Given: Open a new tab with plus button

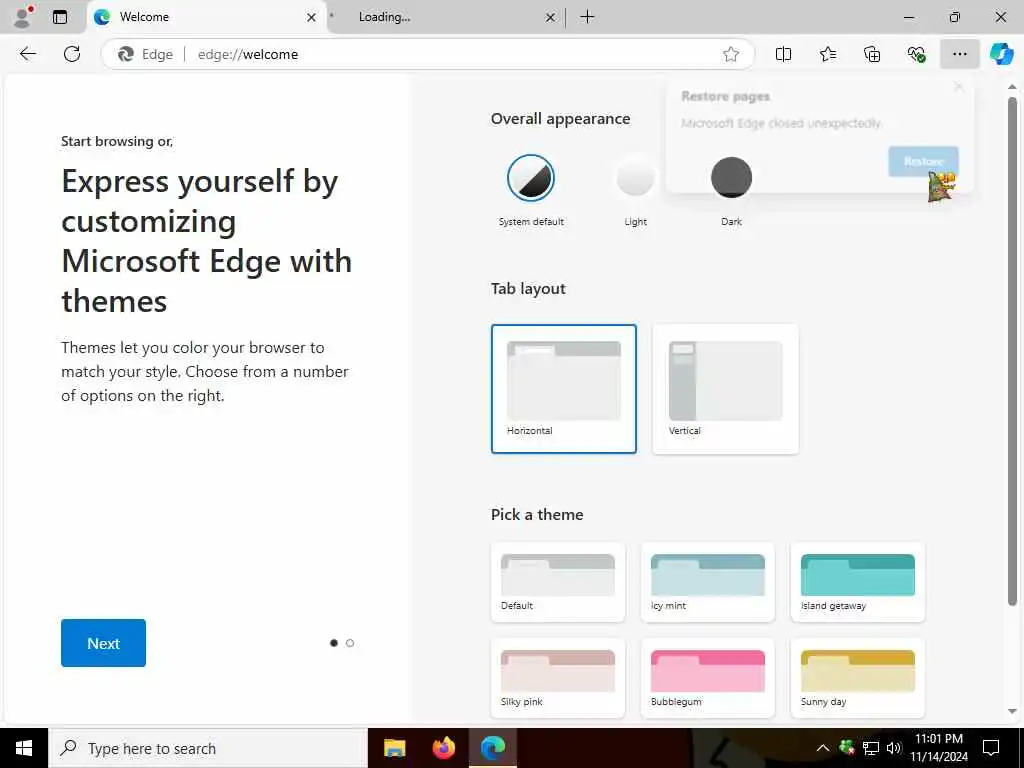Looking at the screenshot, I should (587, 17).
